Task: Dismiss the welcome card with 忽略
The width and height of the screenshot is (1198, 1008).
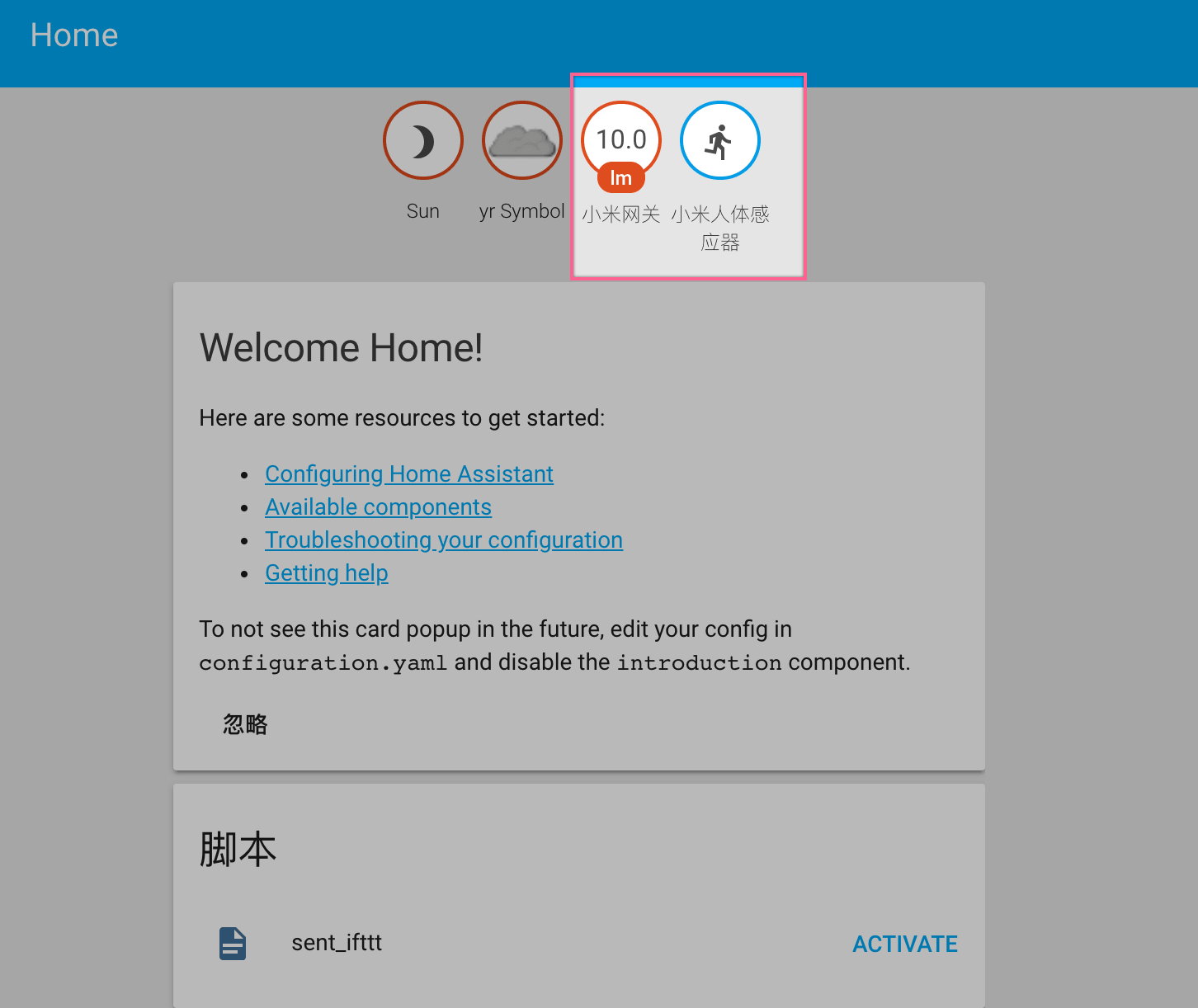Action: pyautogui.click(x=245, y=724)
